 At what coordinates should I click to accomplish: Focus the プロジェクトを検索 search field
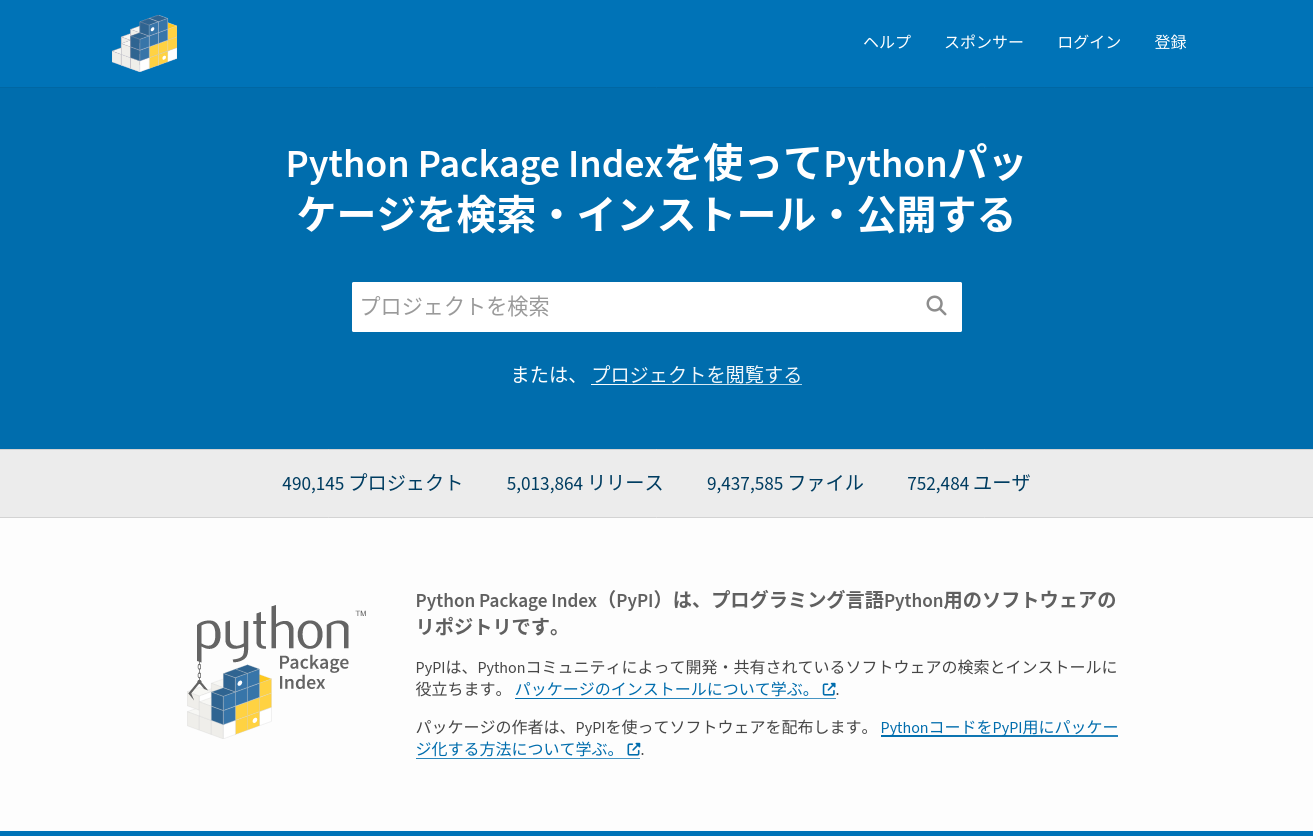[635, 306]
